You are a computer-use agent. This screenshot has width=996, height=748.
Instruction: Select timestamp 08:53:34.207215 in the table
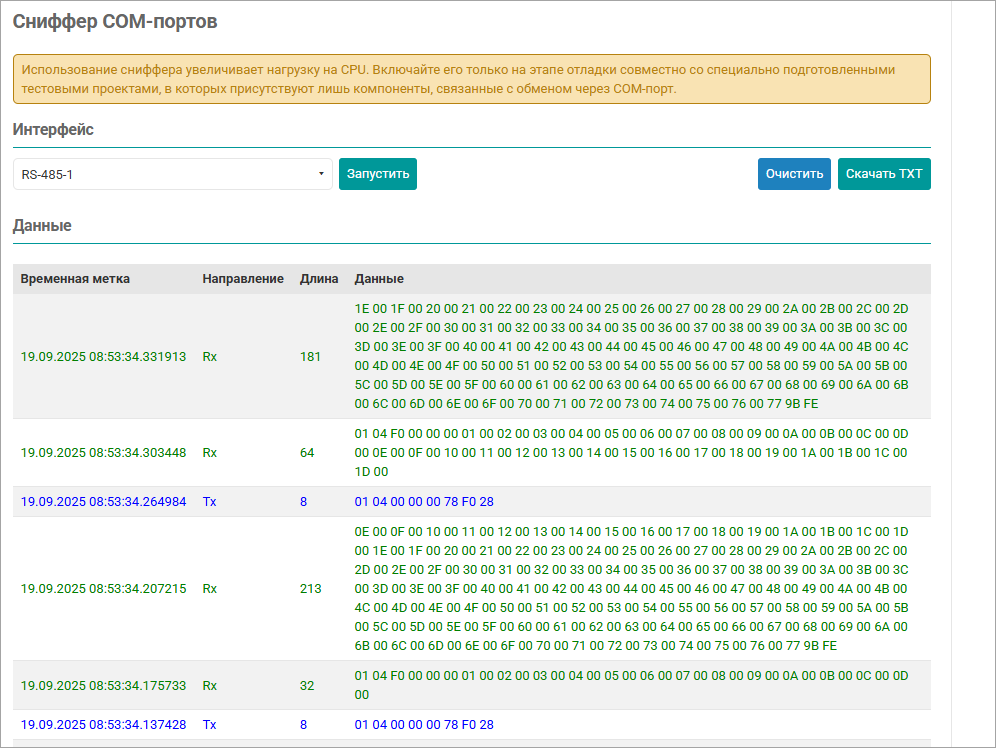pos(103,589)
